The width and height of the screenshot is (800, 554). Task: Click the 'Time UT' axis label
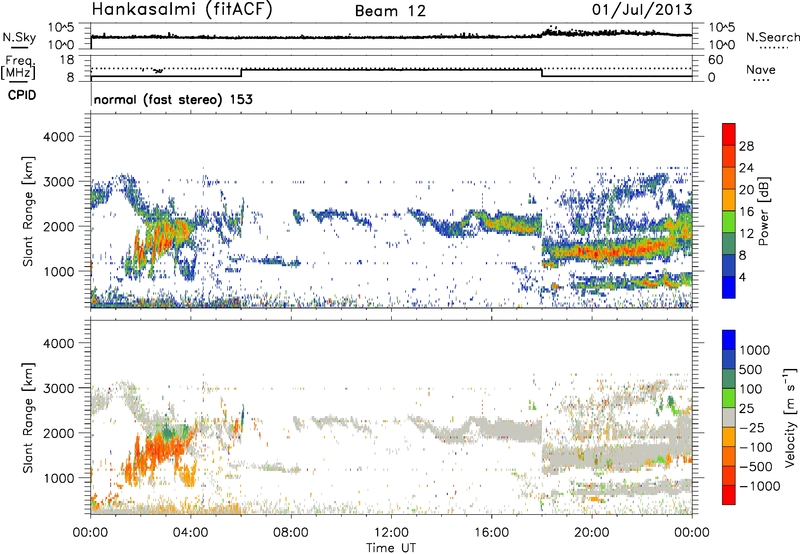coord(391,548)
